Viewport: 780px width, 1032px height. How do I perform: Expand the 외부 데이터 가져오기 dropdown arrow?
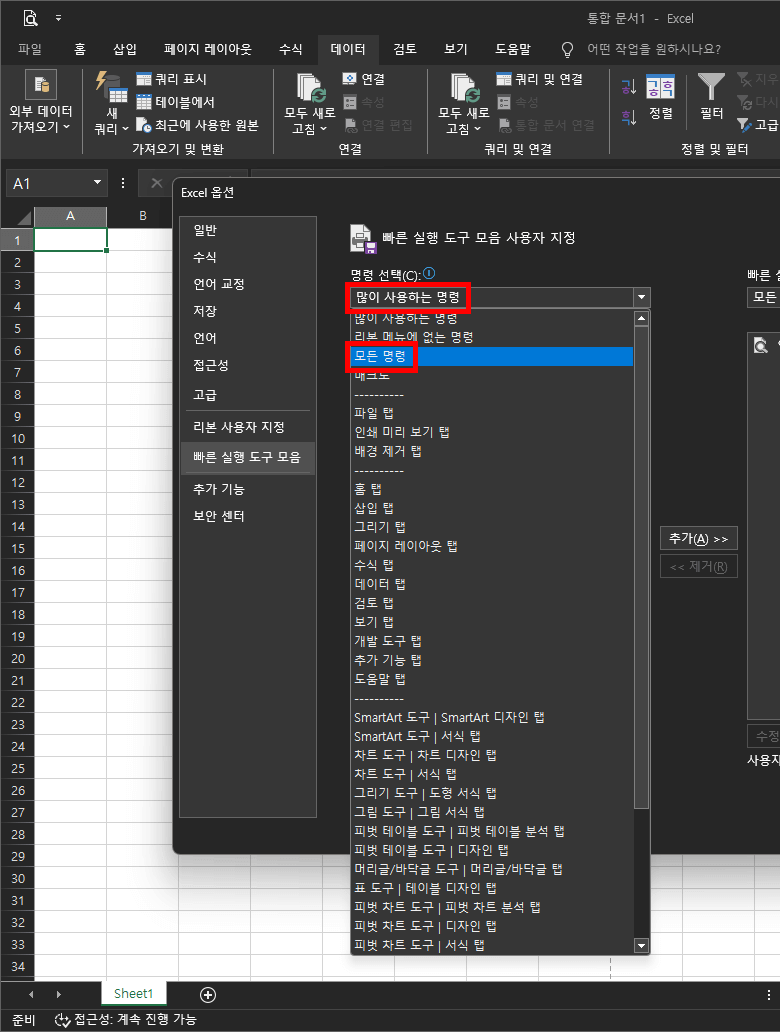point(66,126)
